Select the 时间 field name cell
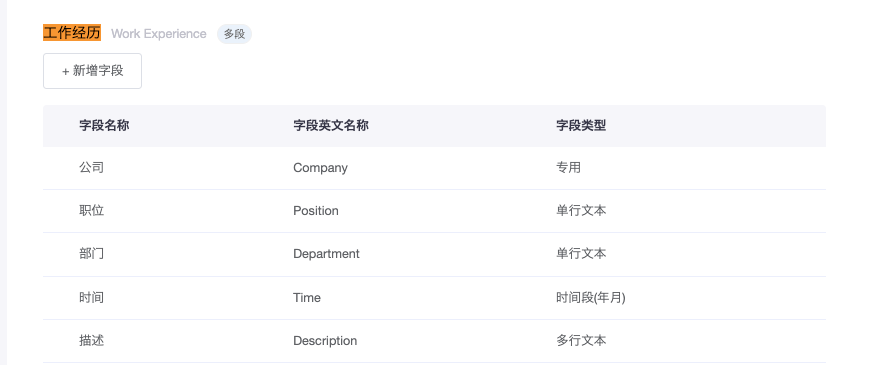This screenshot has height=365, width=887. 92,298
